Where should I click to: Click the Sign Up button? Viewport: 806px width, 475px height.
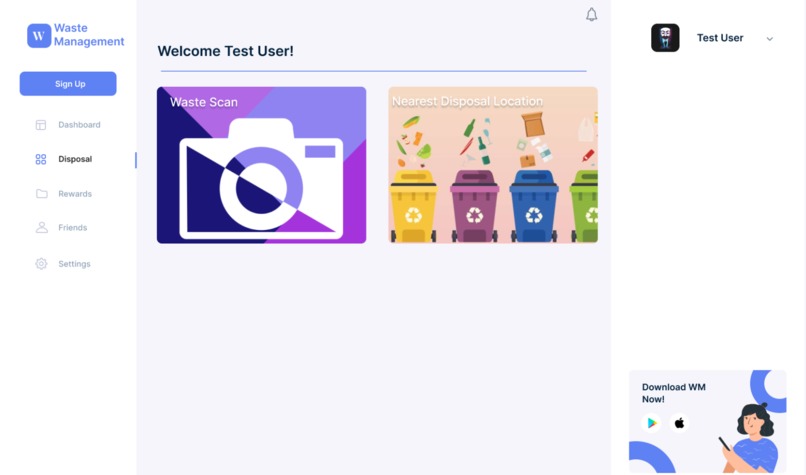(68, 83)
